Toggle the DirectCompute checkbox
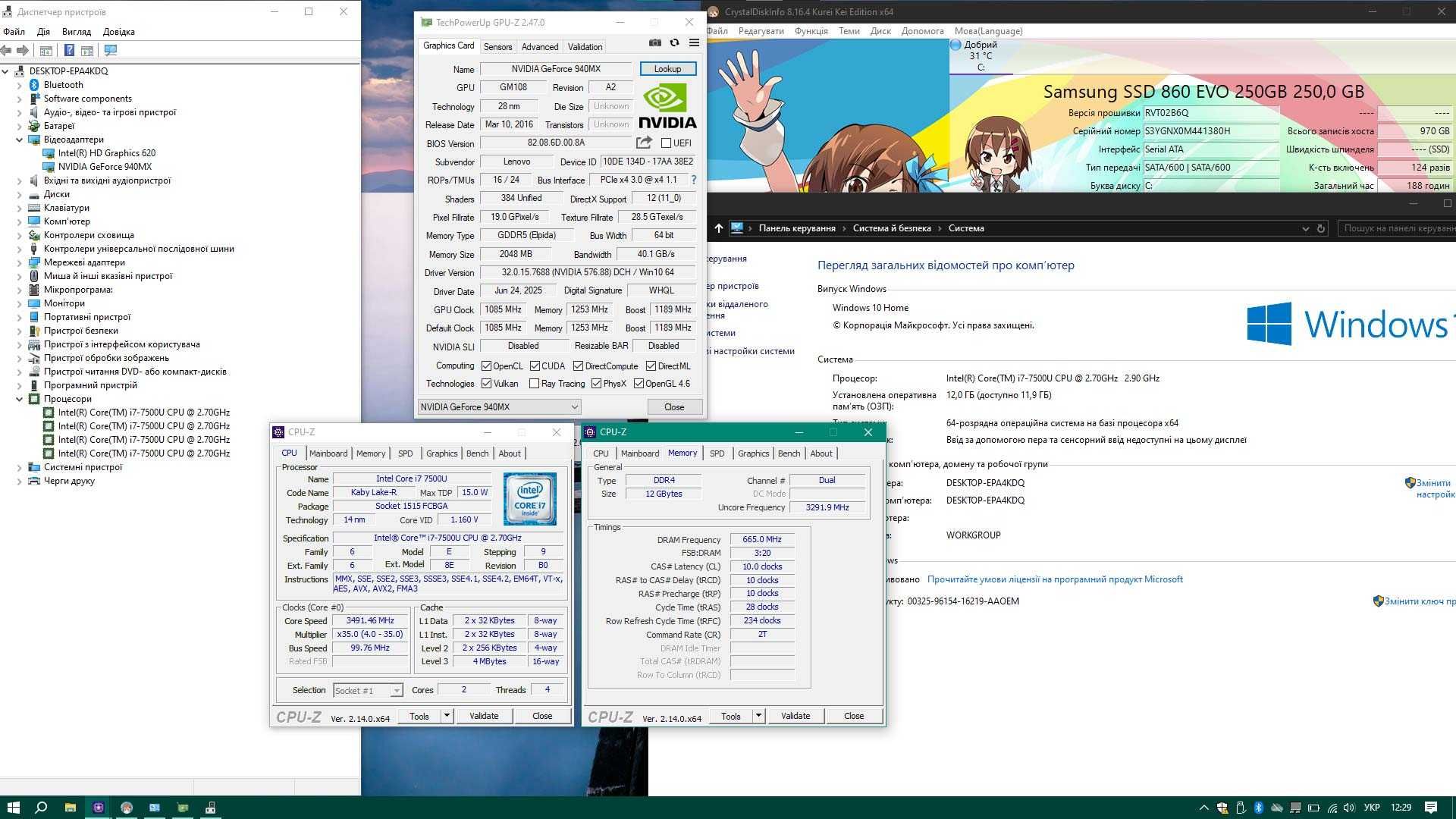 coord(578,366)
